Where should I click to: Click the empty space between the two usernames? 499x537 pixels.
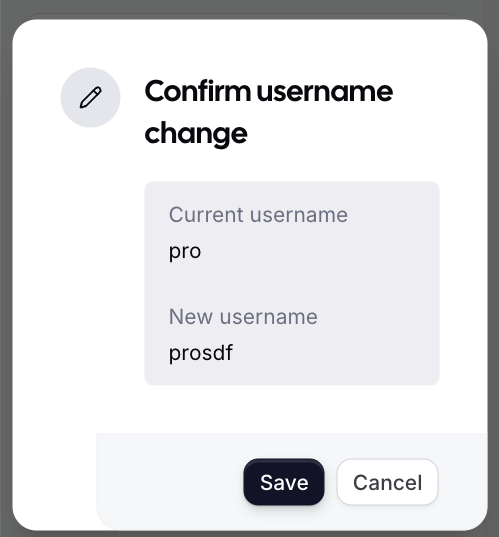[292, 284]
